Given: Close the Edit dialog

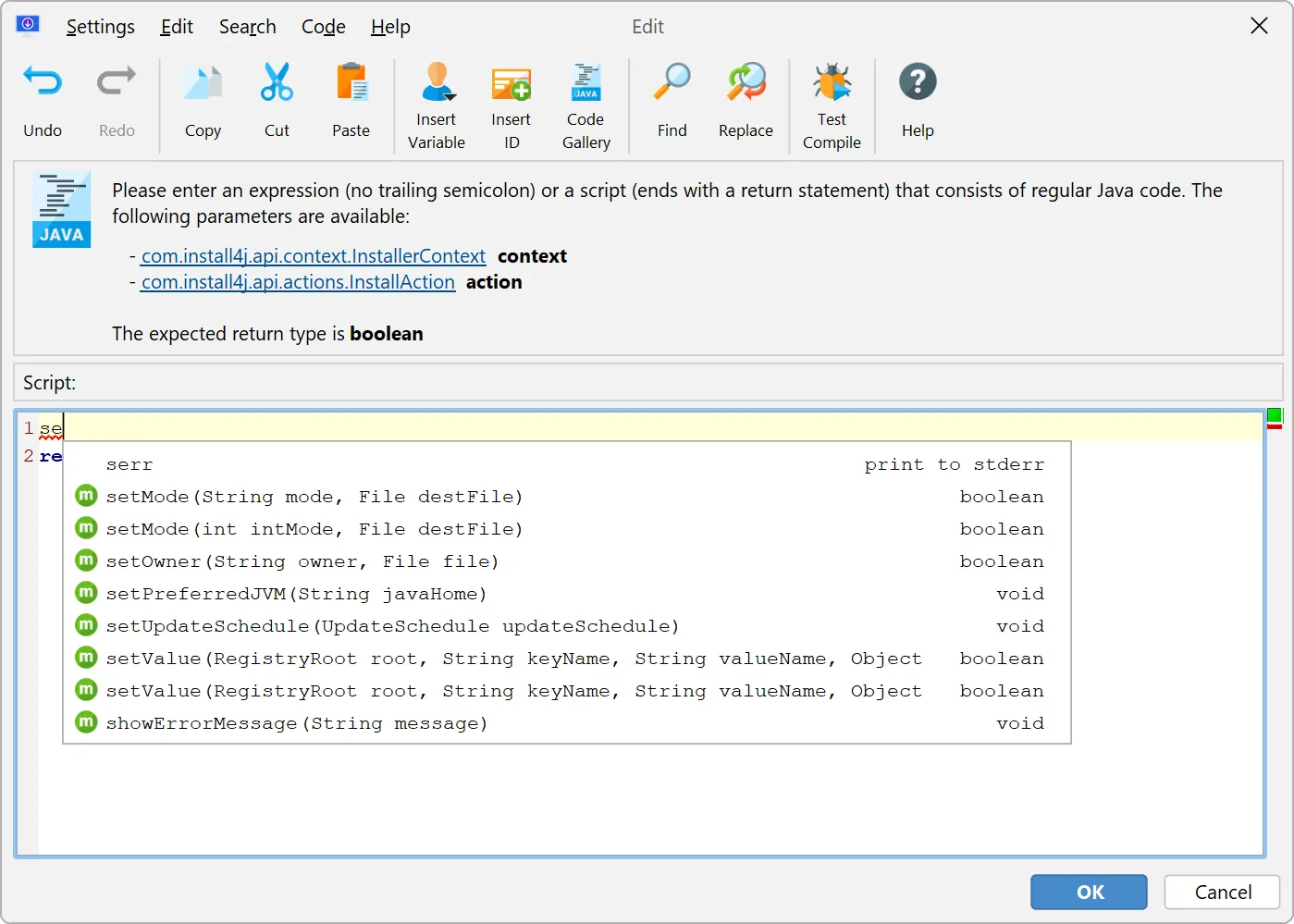Looking at the screenshot, I should pyautogui.click(x=1259, y=26).
